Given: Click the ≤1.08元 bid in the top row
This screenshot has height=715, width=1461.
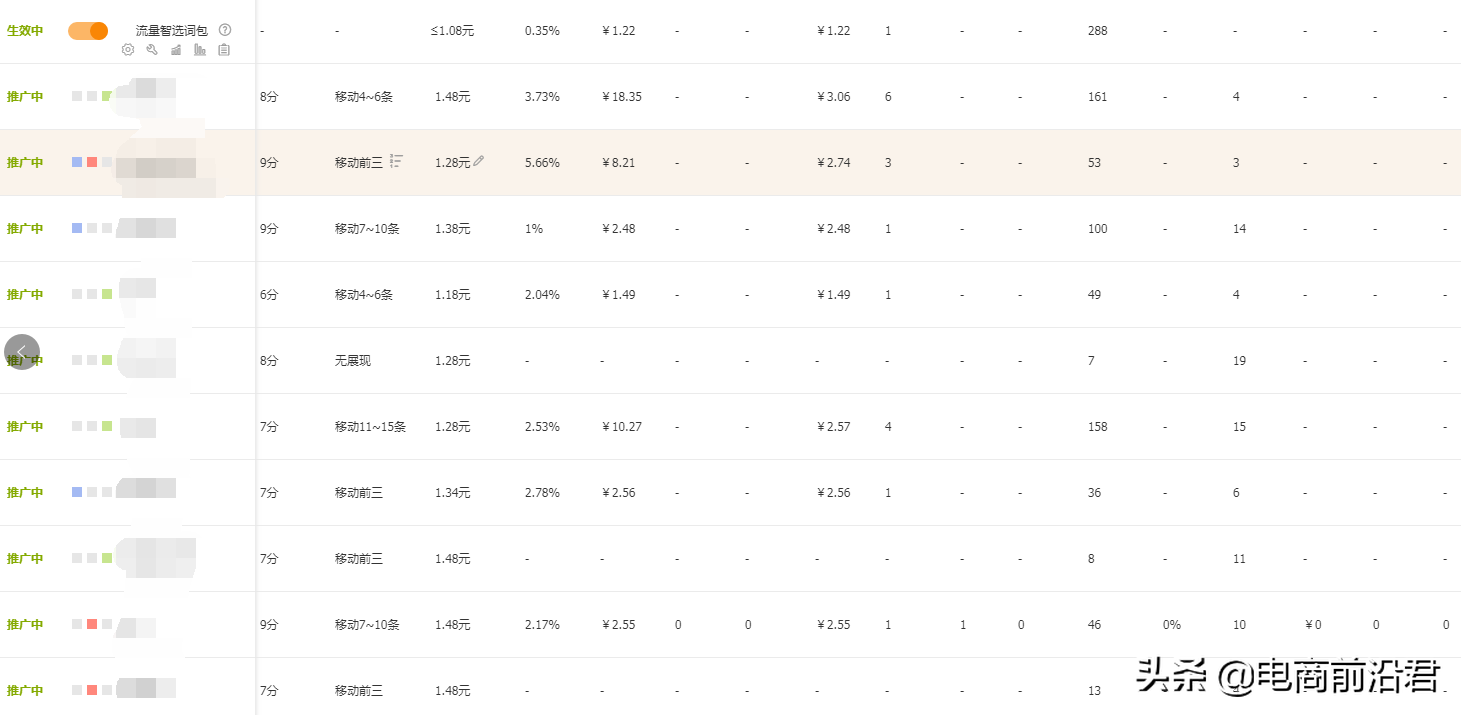Looking at the screenshot, I should (x=452, y=31).
